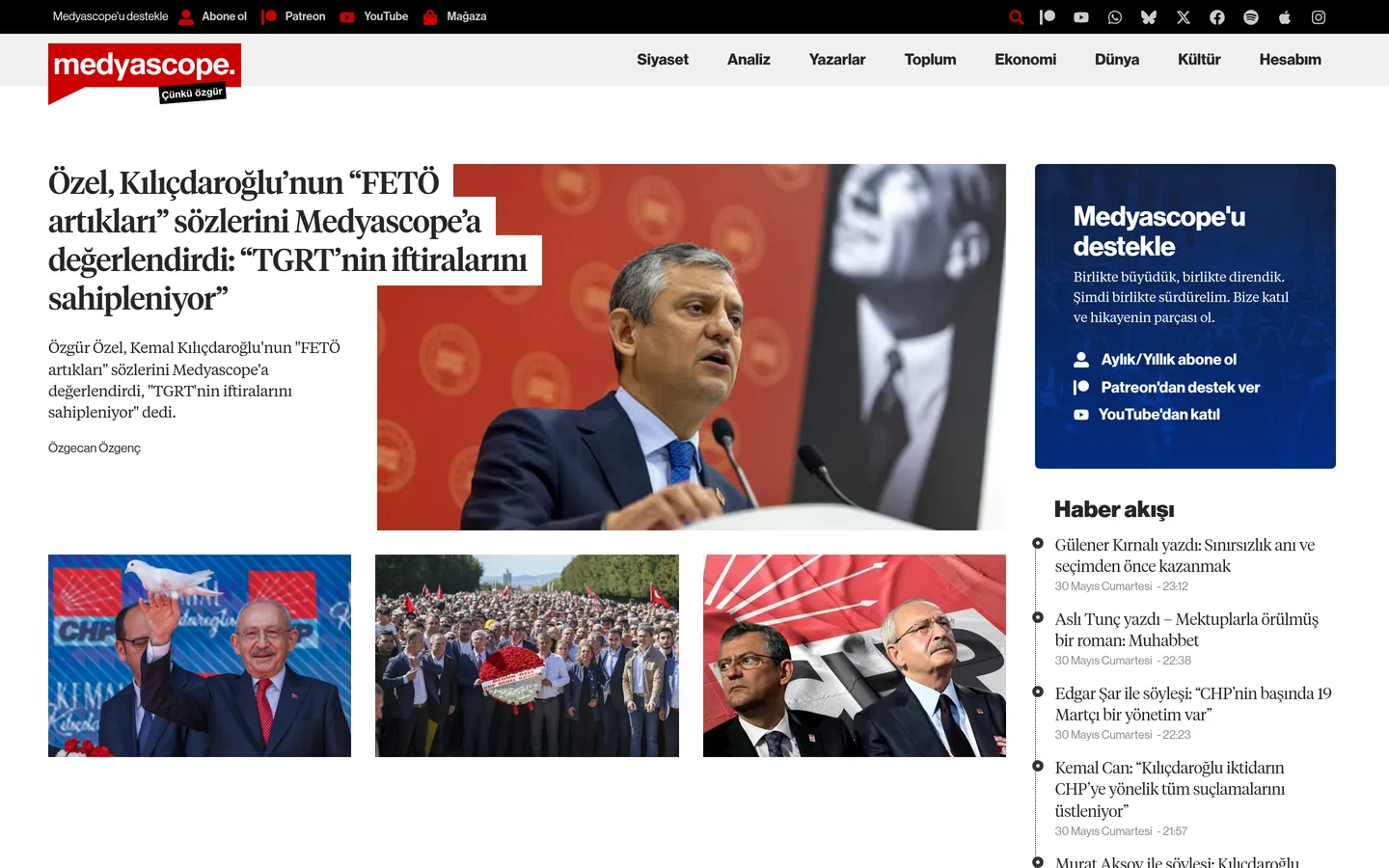Viewport: 1389px width, 868px height.
Task: Click timestamp 30 Mayıs Cumartesi - 22:38
Action: [x=1123, y=661]
